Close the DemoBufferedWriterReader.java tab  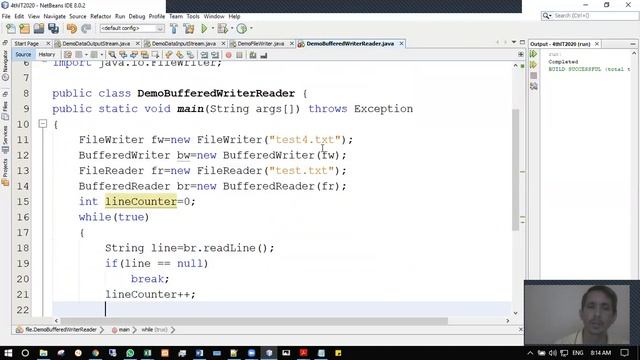tap(402, 43)
